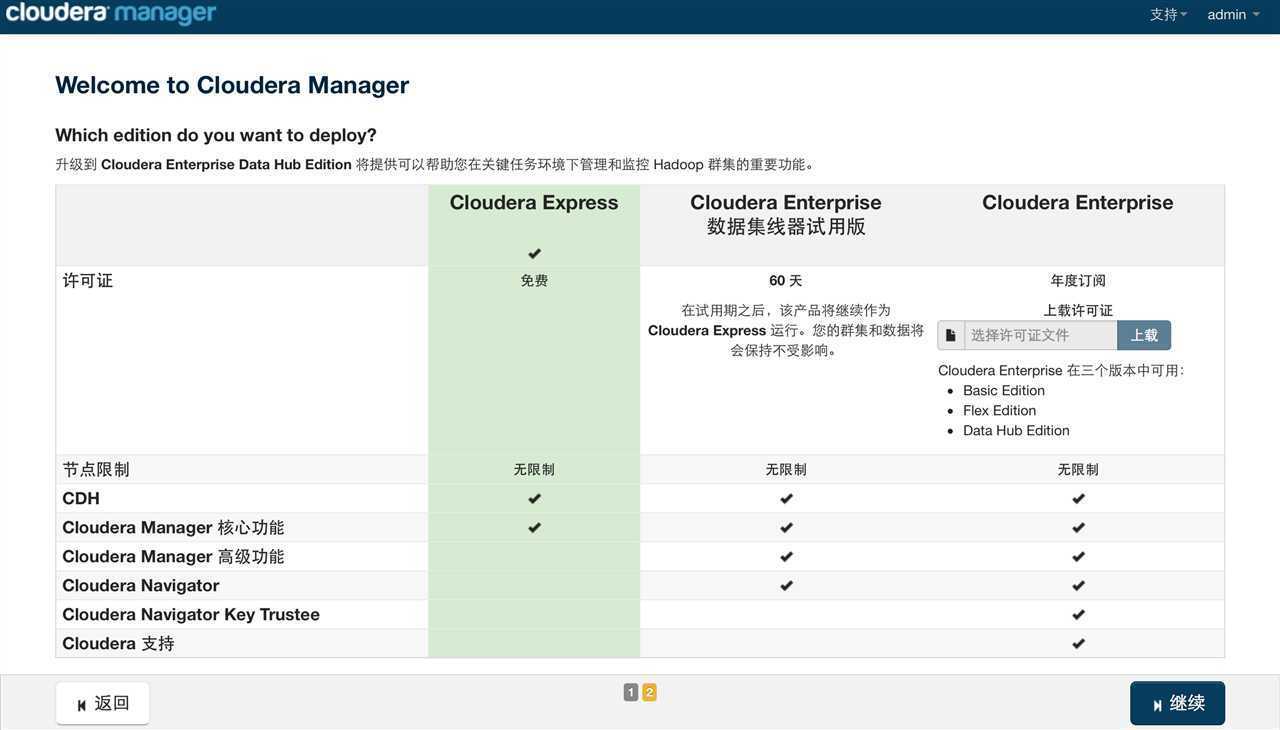Click the 60 天 trial duration text
This screenshot has width=1280, height=730.
[x=786, y=281]
